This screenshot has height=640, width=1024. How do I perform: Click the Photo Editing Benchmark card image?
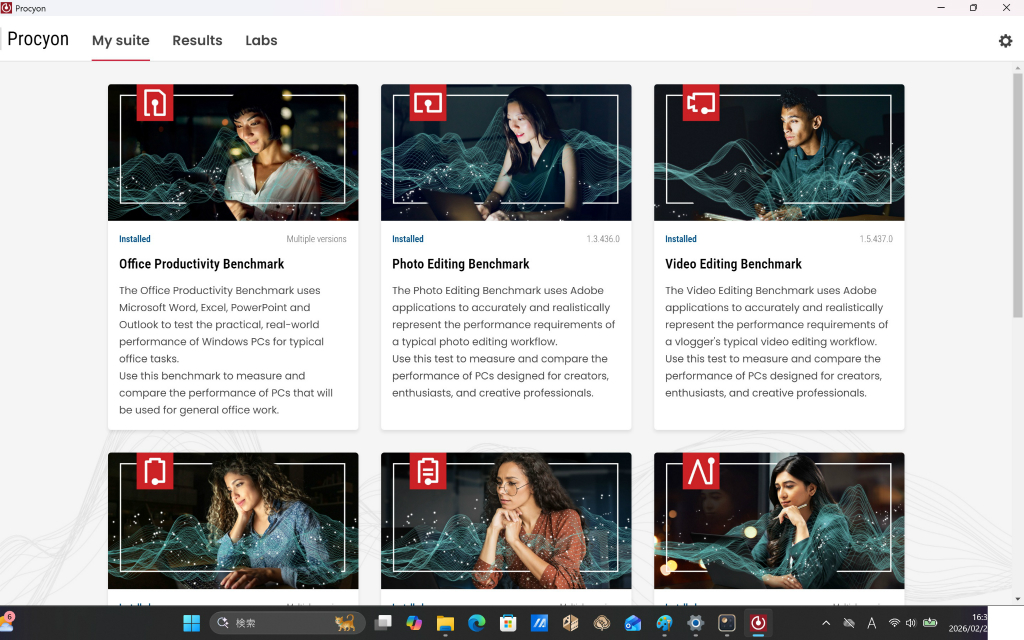pos(506,152)
